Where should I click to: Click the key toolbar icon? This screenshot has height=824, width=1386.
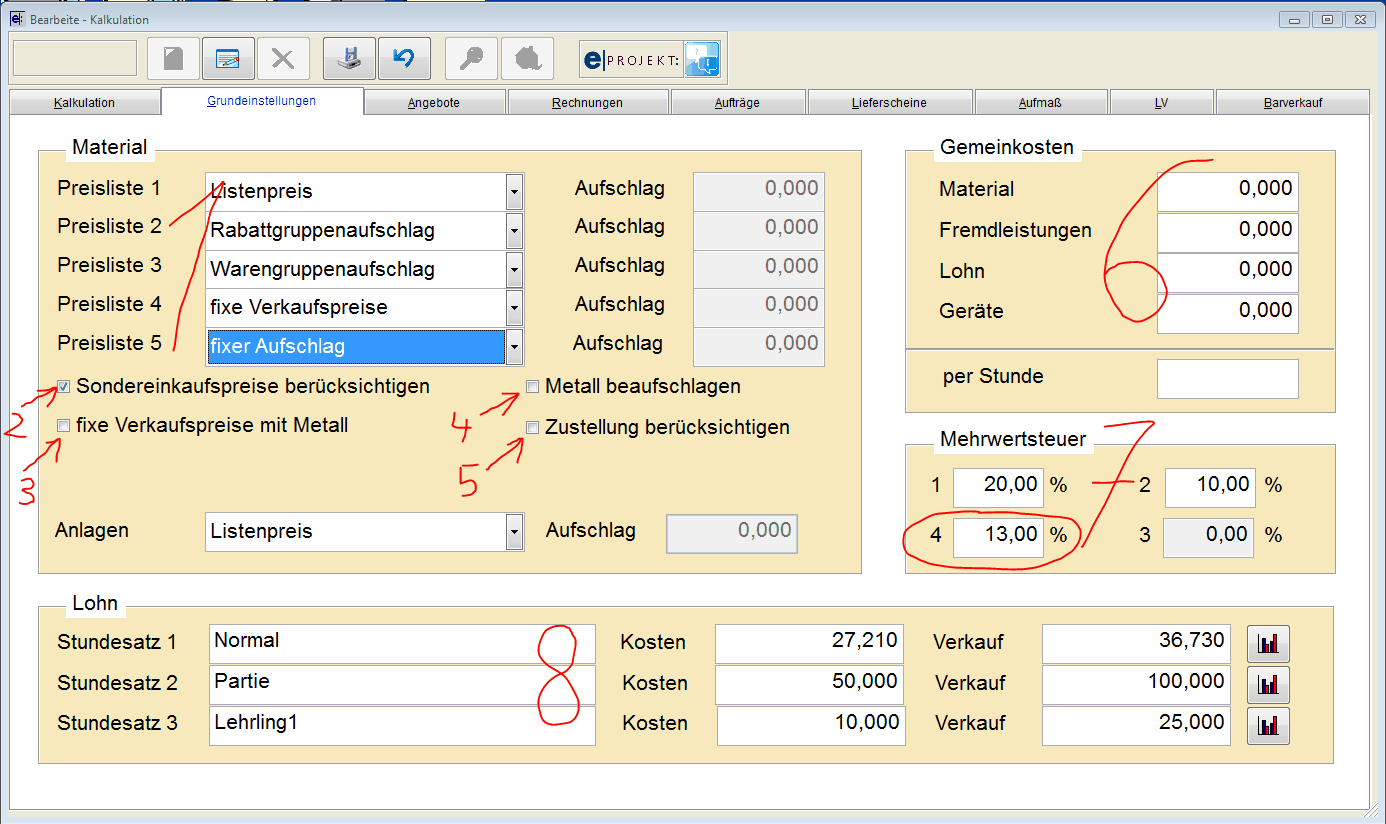470,59
